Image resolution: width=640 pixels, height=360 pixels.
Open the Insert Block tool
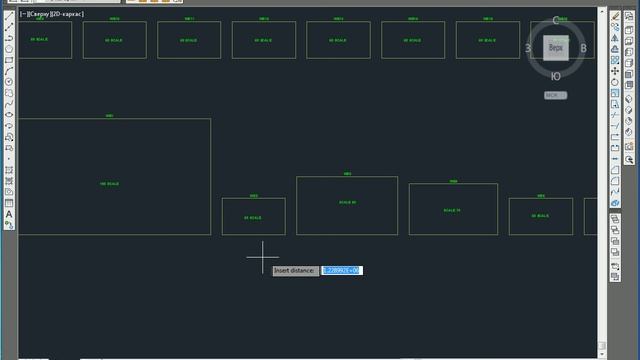point(9,137)
